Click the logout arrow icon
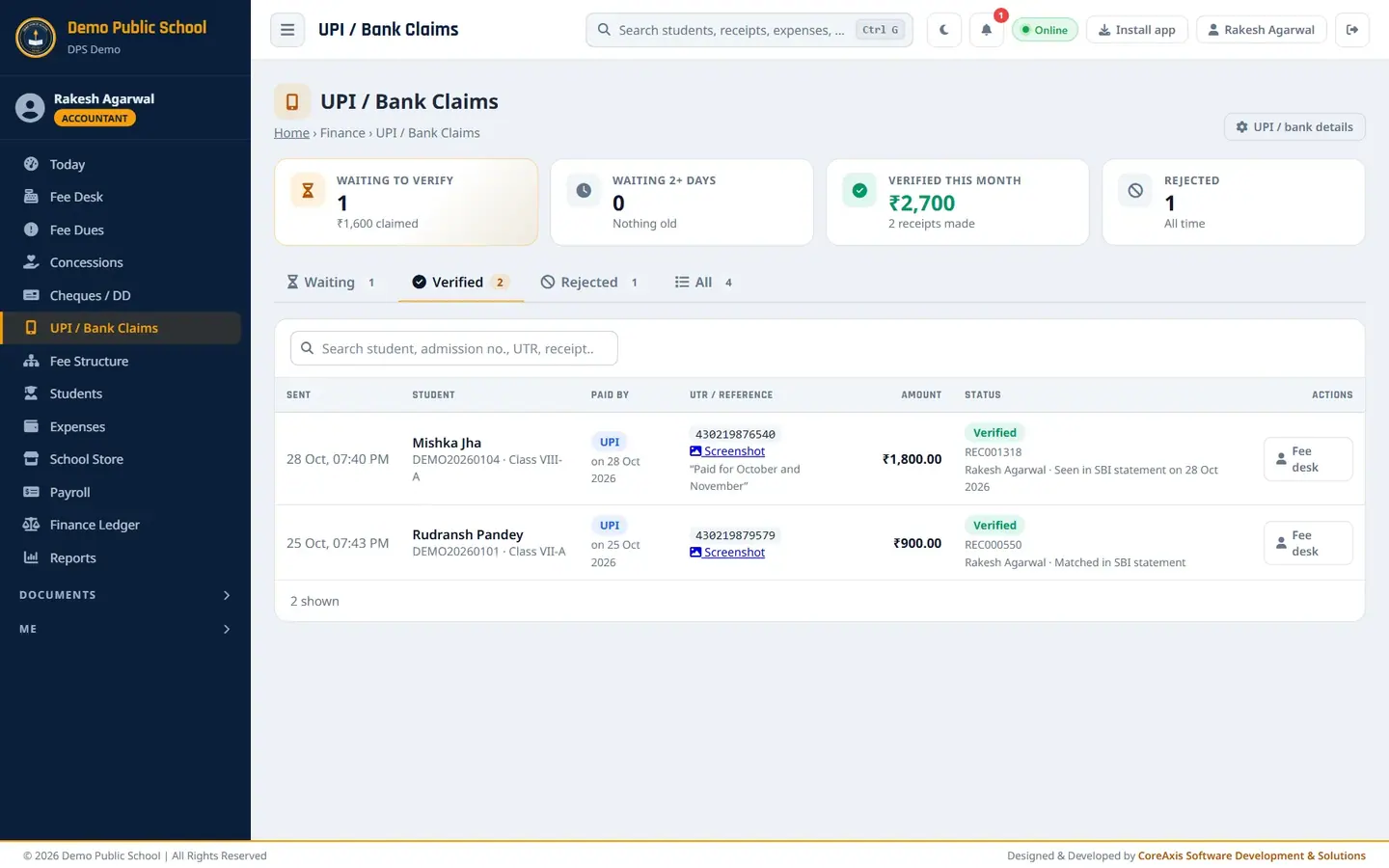Viewport: 1389px width, 868px height. [1352, 30]
